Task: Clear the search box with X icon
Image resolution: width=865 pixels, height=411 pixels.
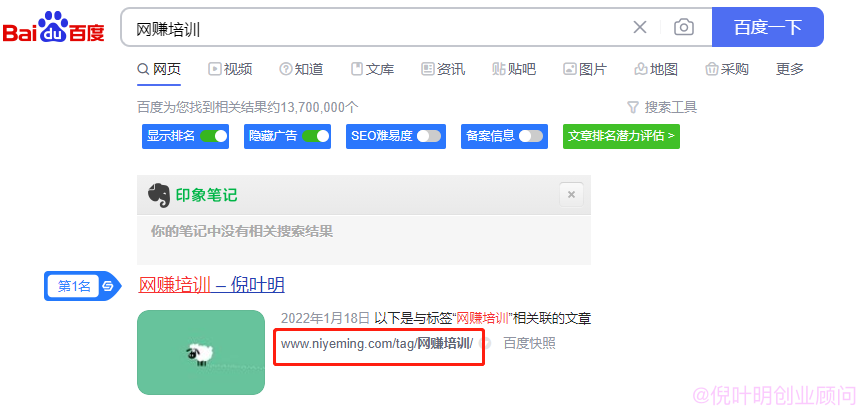Action: click(639, 27)
